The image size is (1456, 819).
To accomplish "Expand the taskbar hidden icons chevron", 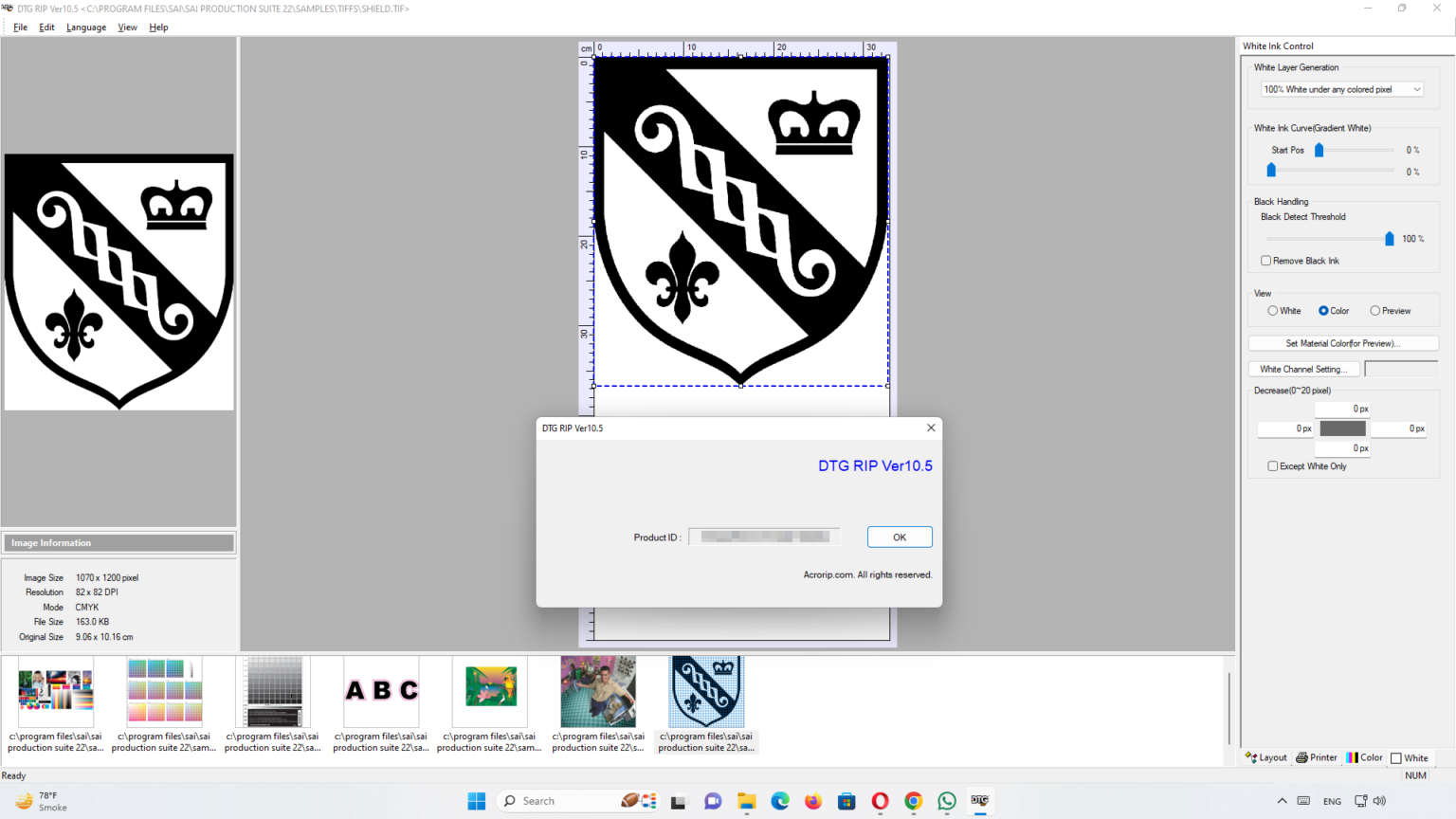I will (1282, 801).
